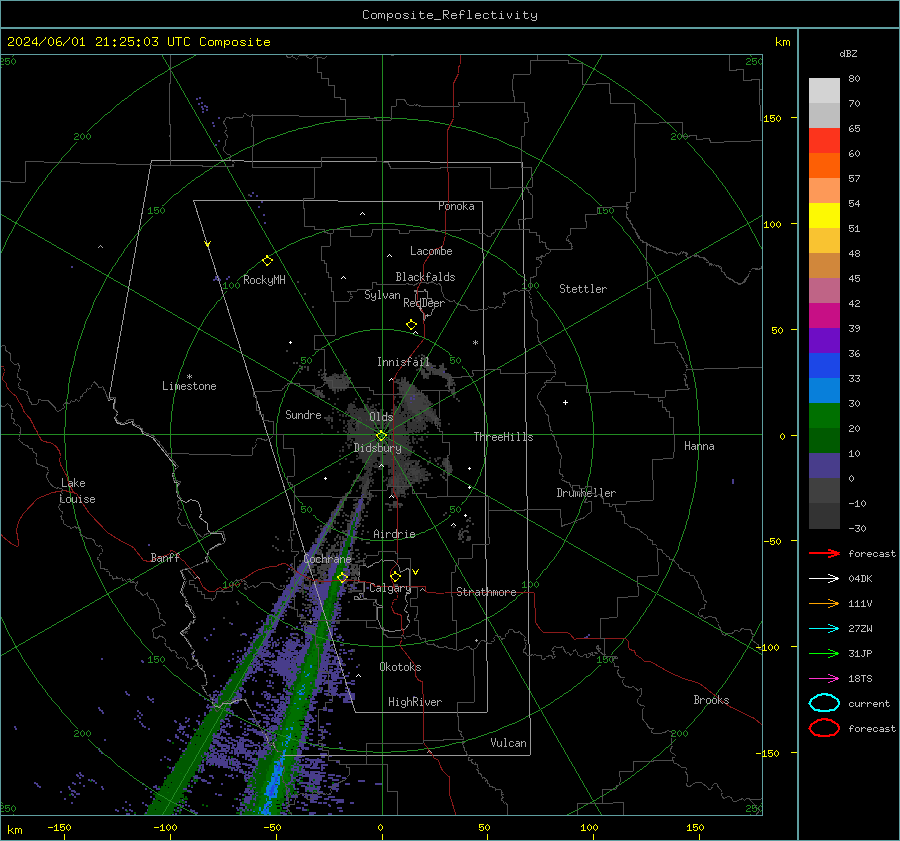Click the Composite_Reflectivity title text
The width and height of the screenshot is (900, 841).
coord(449,15)
